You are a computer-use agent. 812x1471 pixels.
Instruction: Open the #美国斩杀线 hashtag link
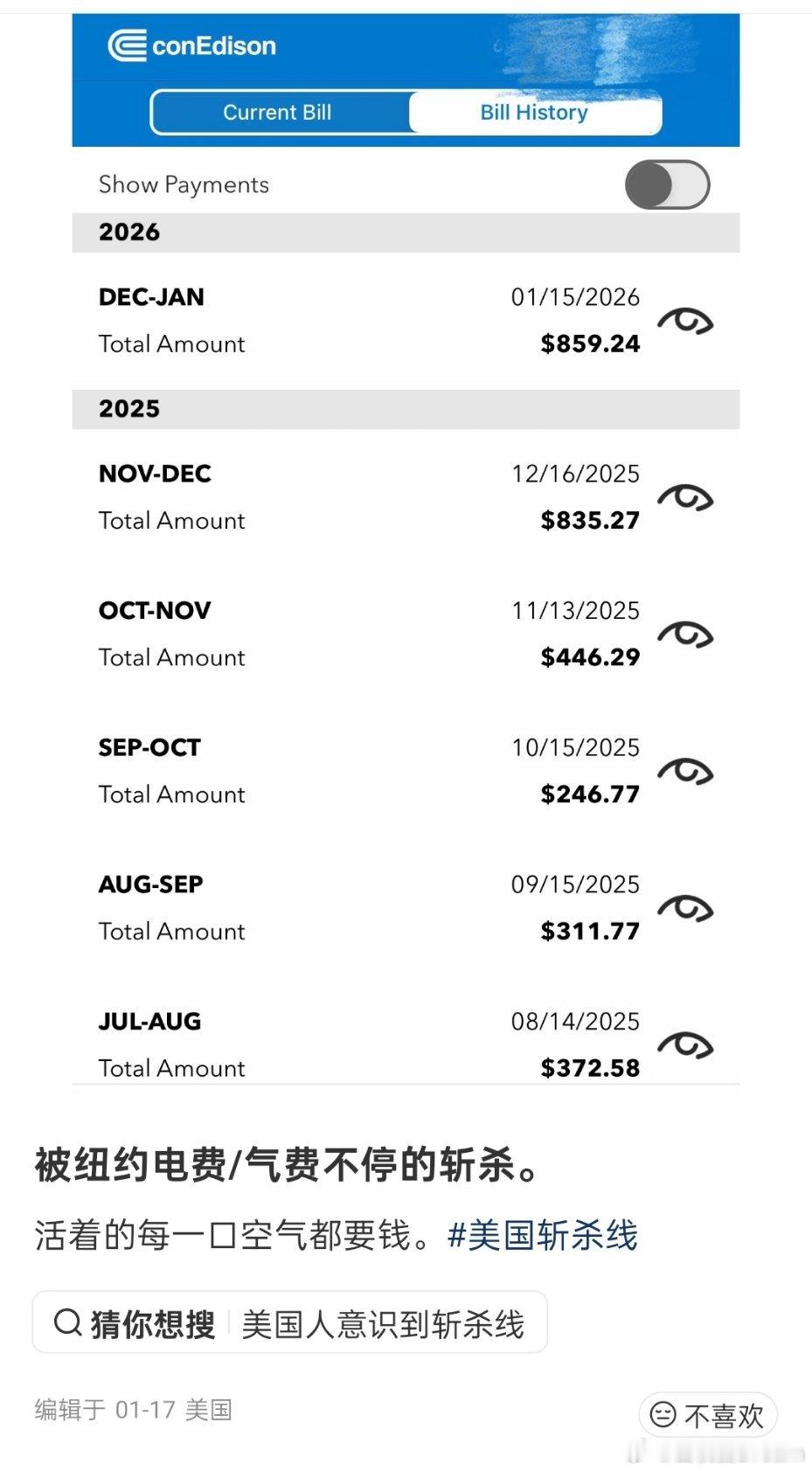click(x=542, y=1235)
